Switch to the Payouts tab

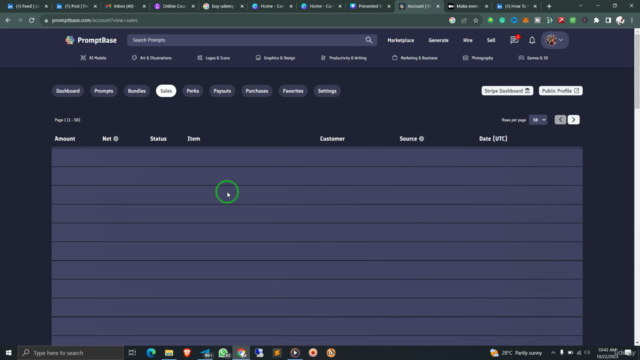222,91
